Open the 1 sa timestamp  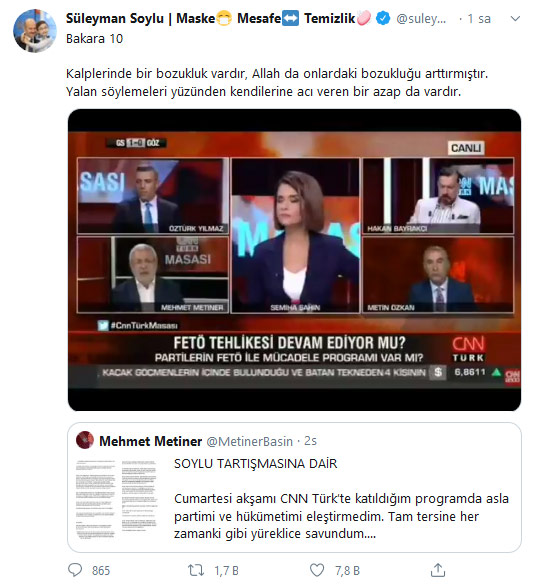(479, 19)
